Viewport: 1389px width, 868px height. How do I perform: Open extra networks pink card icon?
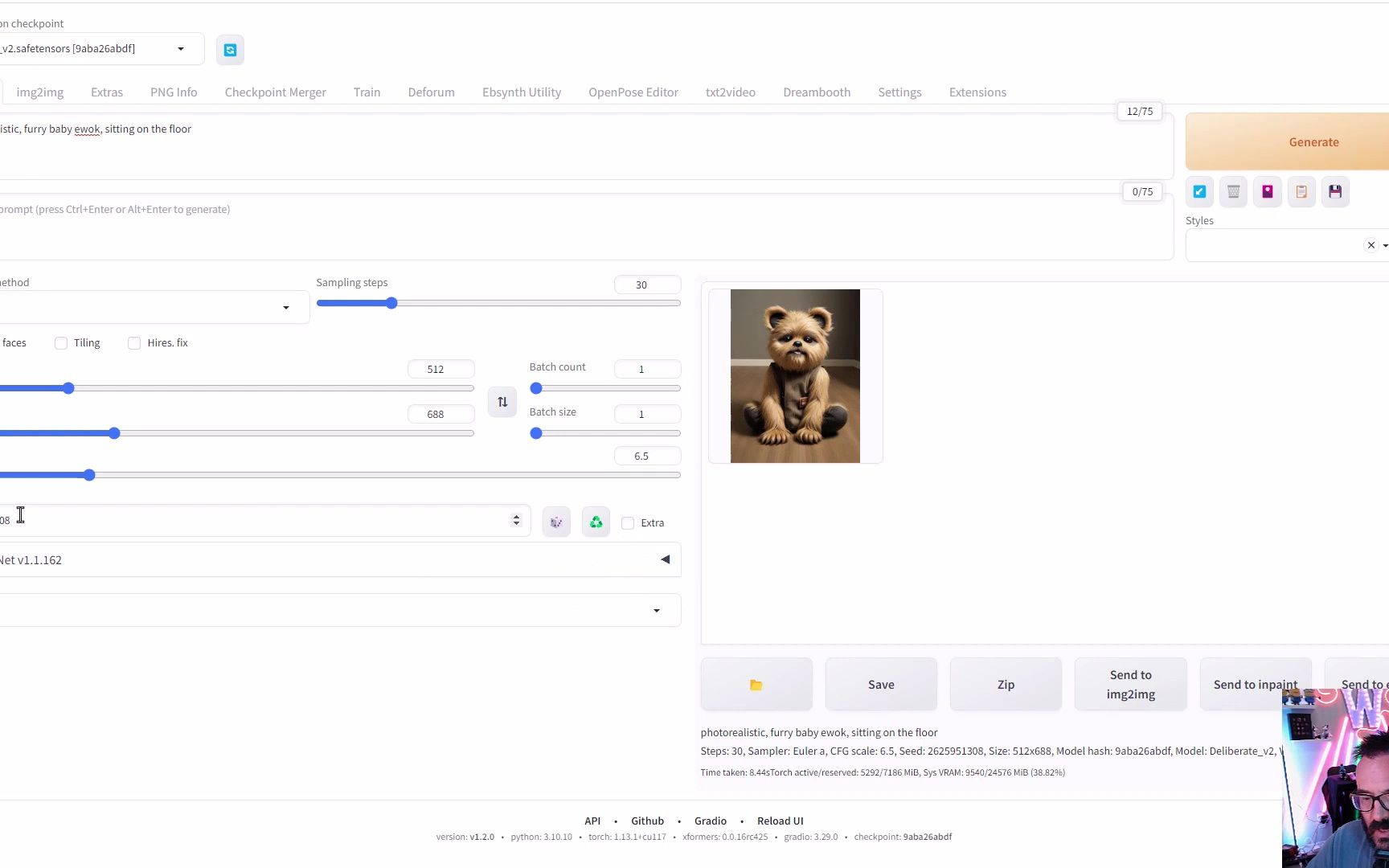click(1268, 191)
